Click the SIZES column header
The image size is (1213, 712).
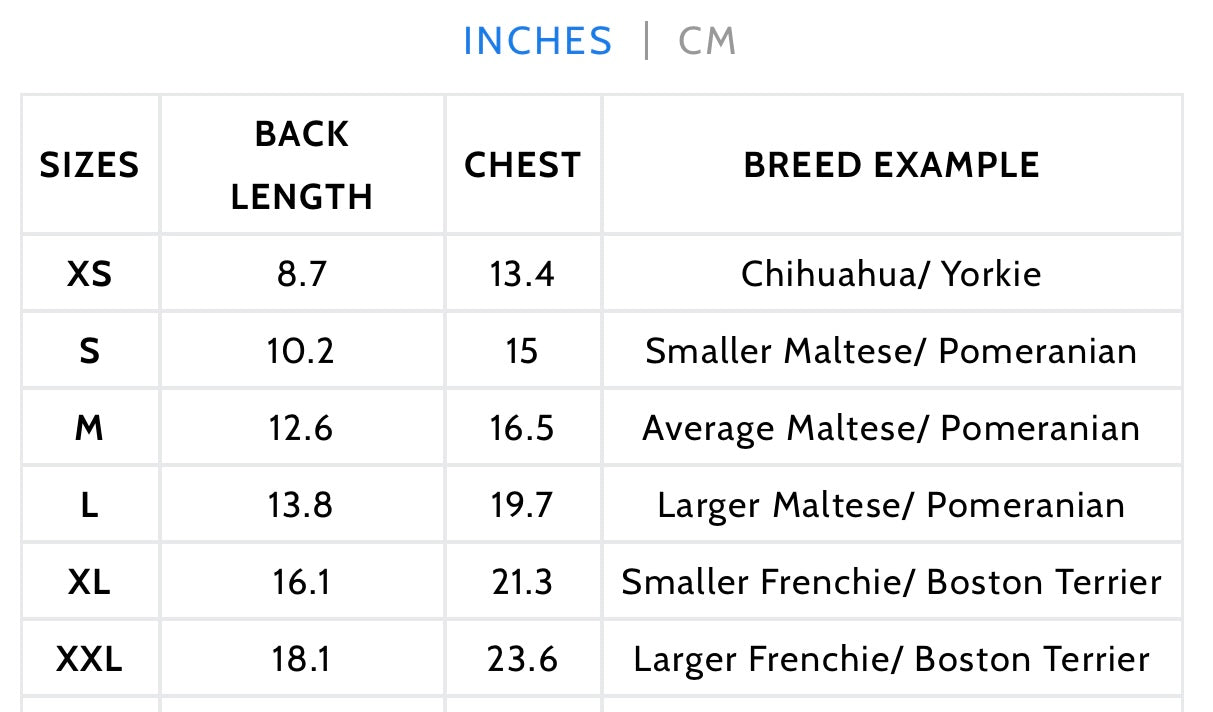(x=89, y=165)
